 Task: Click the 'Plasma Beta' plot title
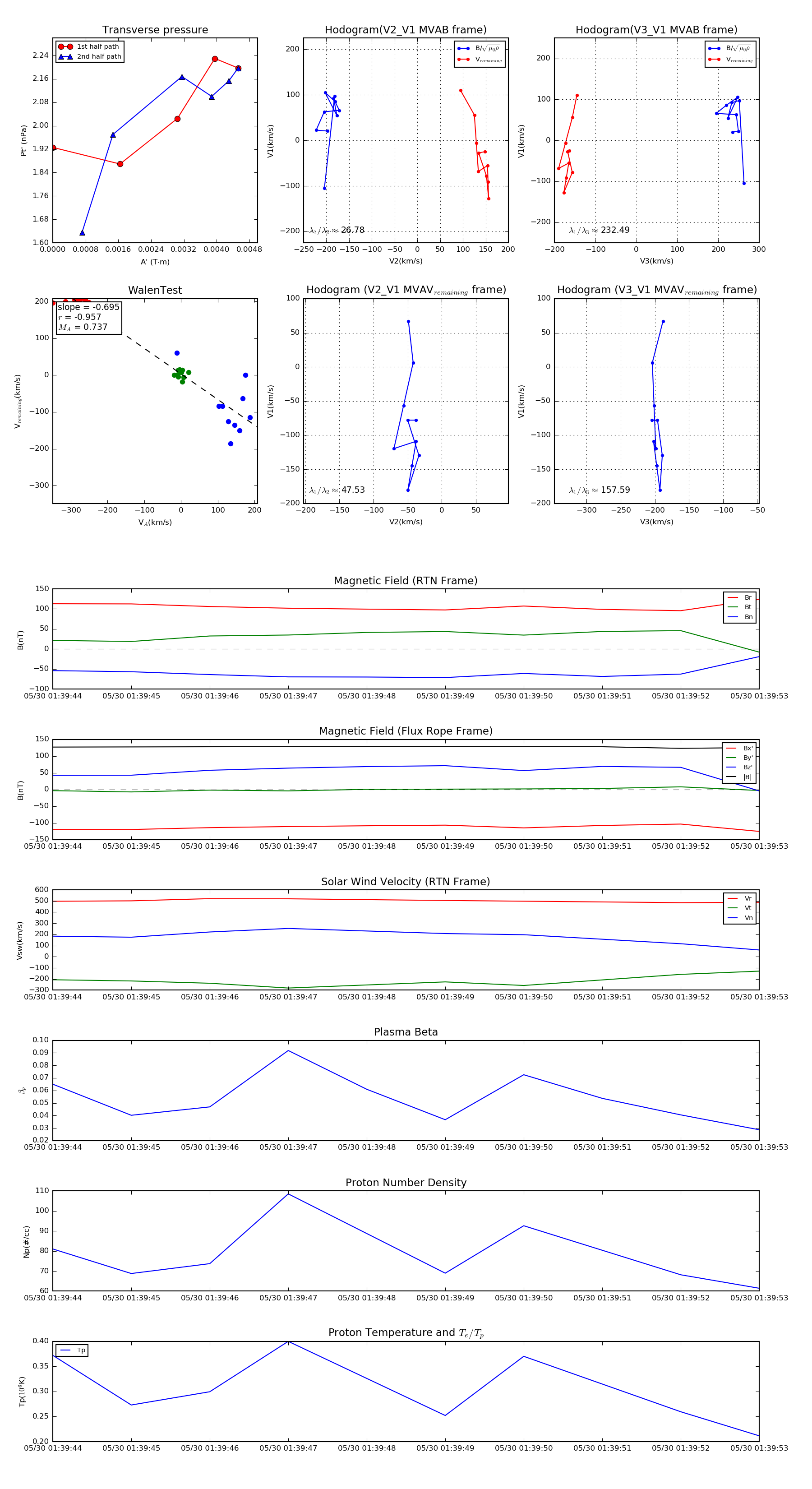[x=406, y=1032]
